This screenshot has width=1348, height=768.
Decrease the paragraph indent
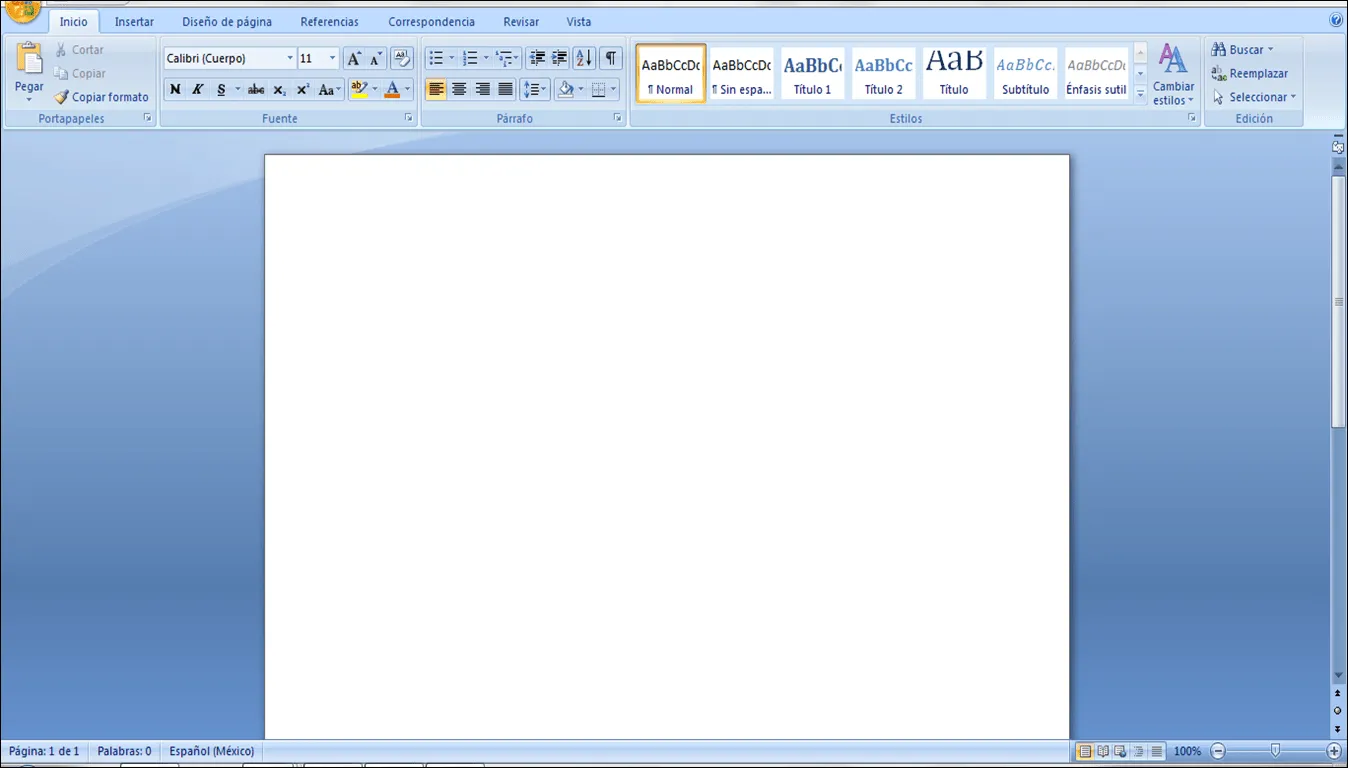[x=537, y=58]
